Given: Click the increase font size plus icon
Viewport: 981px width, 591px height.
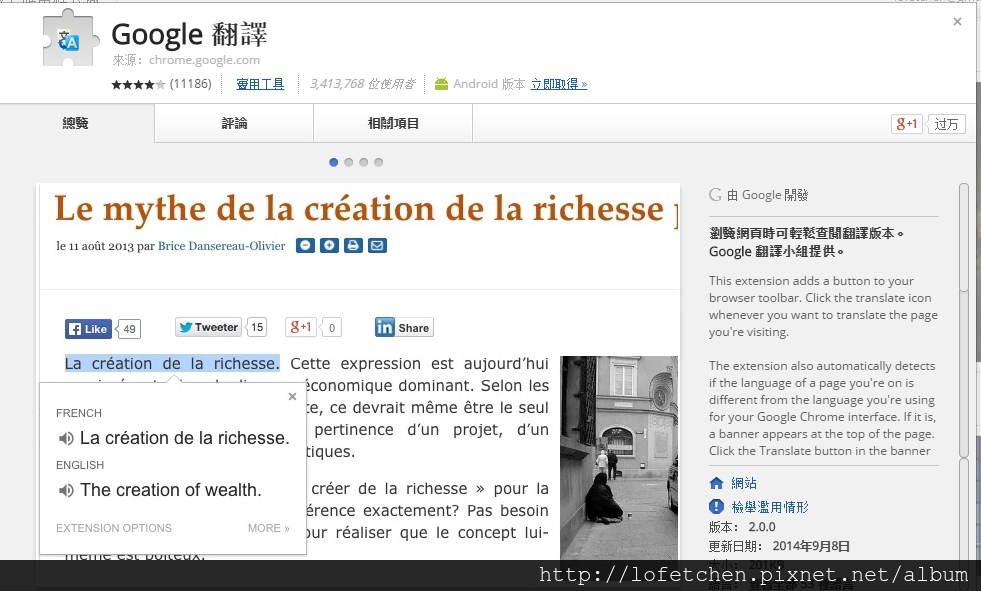Looking at the screenshot, I should pos(329,245).
